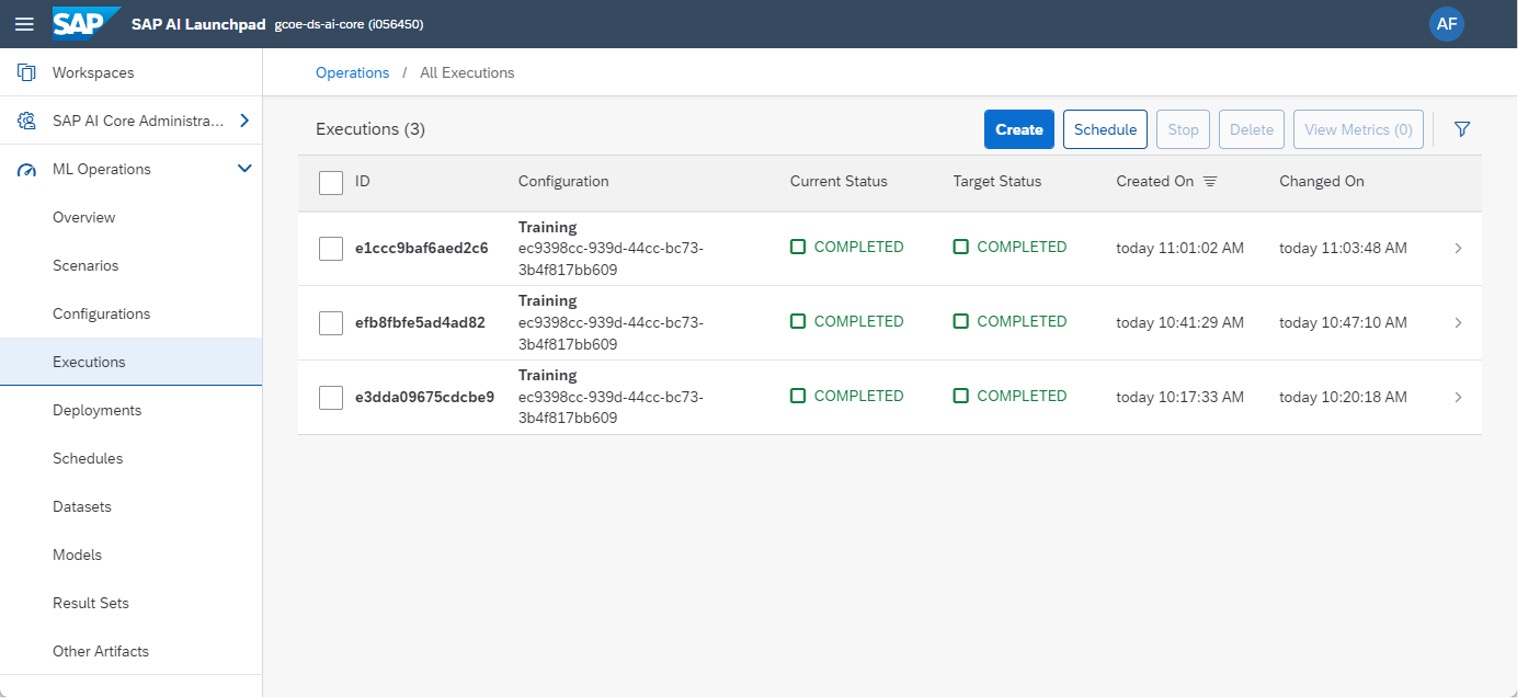Open the table filter funnel icon
Image resolution: width=1518 pixels, height=698 pixels.
1462,129
